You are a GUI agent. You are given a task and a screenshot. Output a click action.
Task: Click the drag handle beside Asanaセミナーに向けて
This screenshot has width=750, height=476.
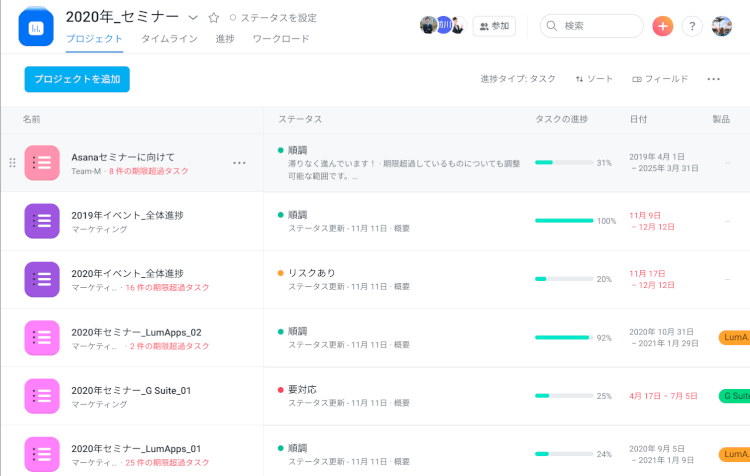(12, 163)
